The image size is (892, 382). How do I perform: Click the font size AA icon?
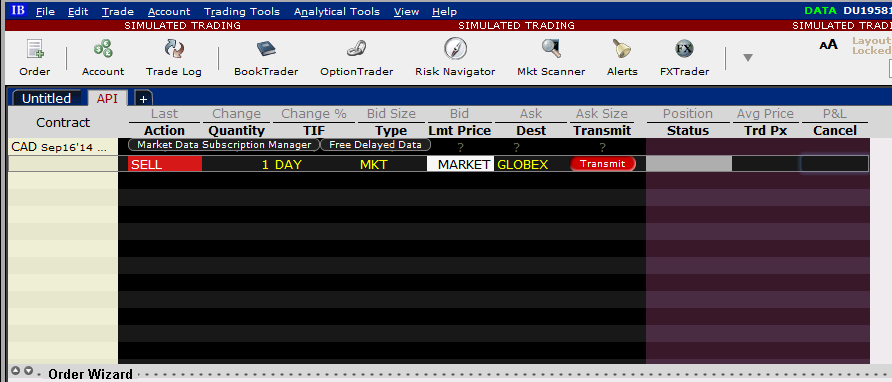click(x=828, y=45)
